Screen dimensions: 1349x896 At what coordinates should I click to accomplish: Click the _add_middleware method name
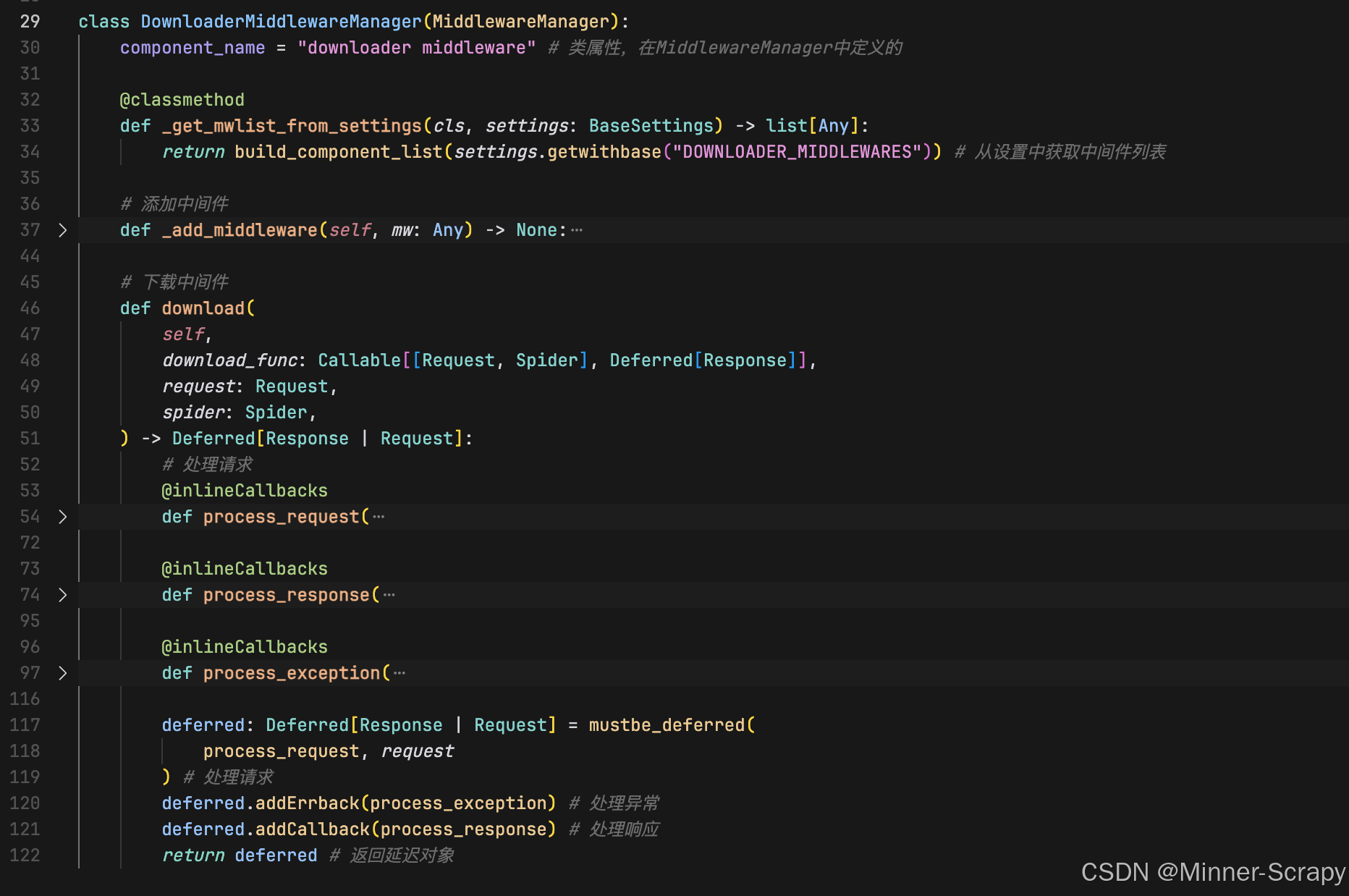point(240,230)
